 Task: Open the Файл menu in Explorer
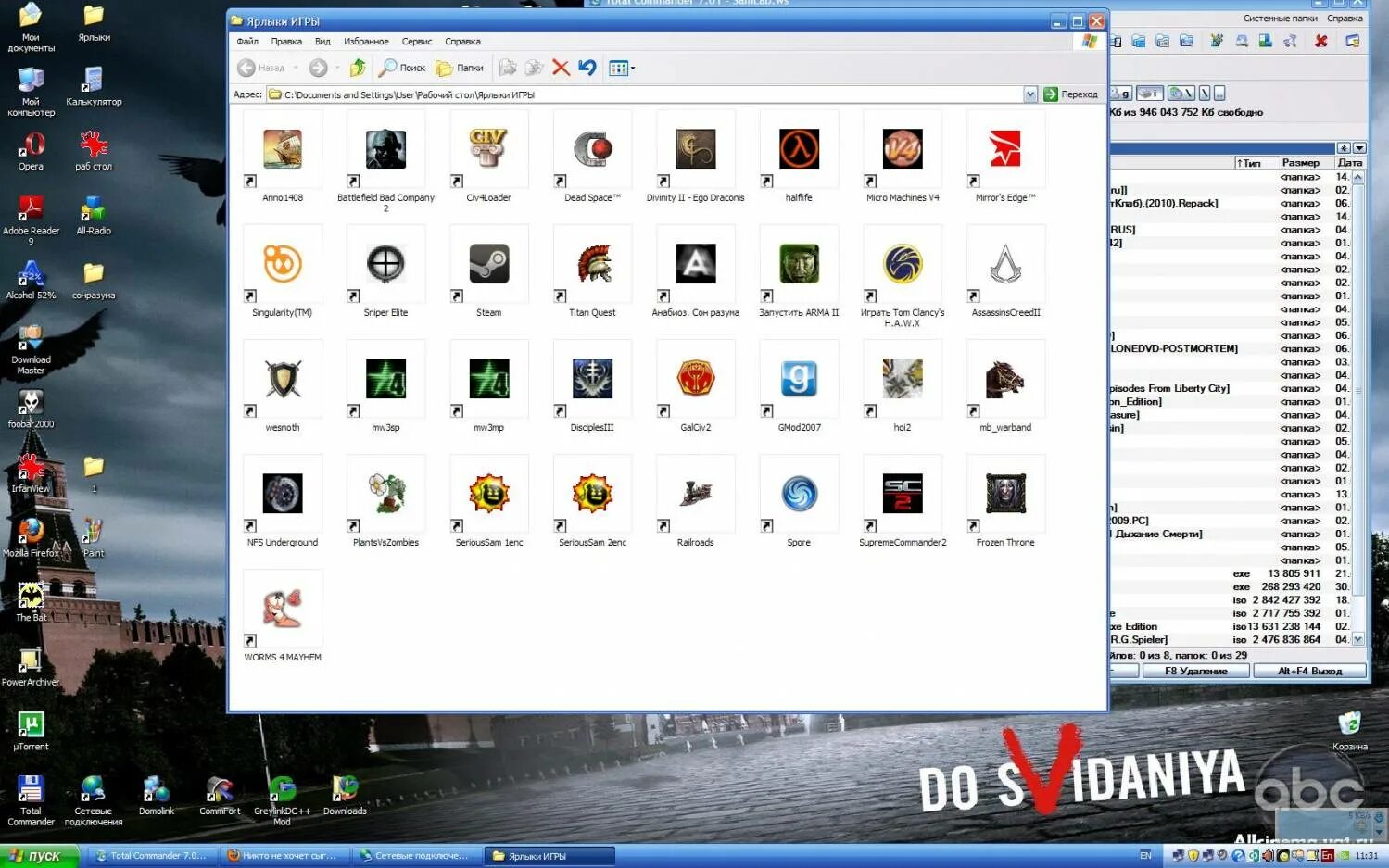tap(247, 42)
